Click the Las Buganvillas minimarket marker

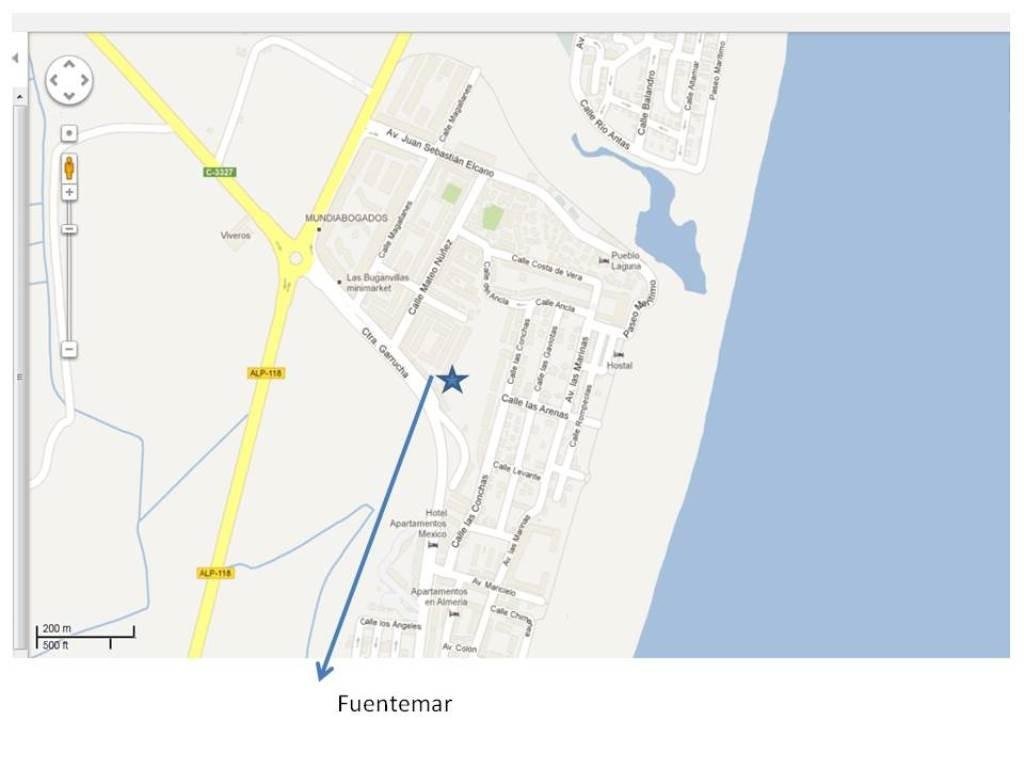[339, 282]
